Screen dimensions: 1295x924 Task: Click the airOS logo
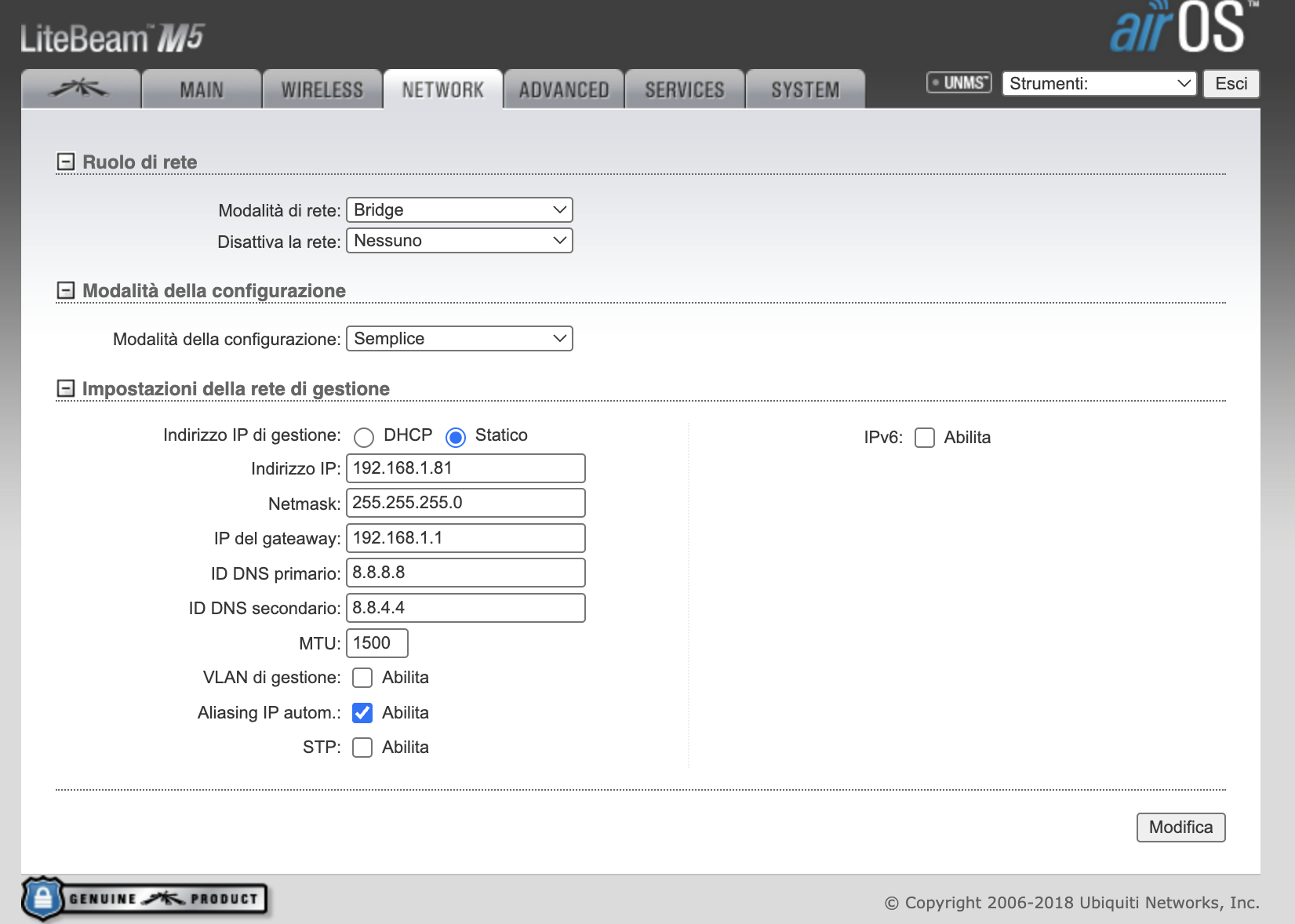point(1180,28)
